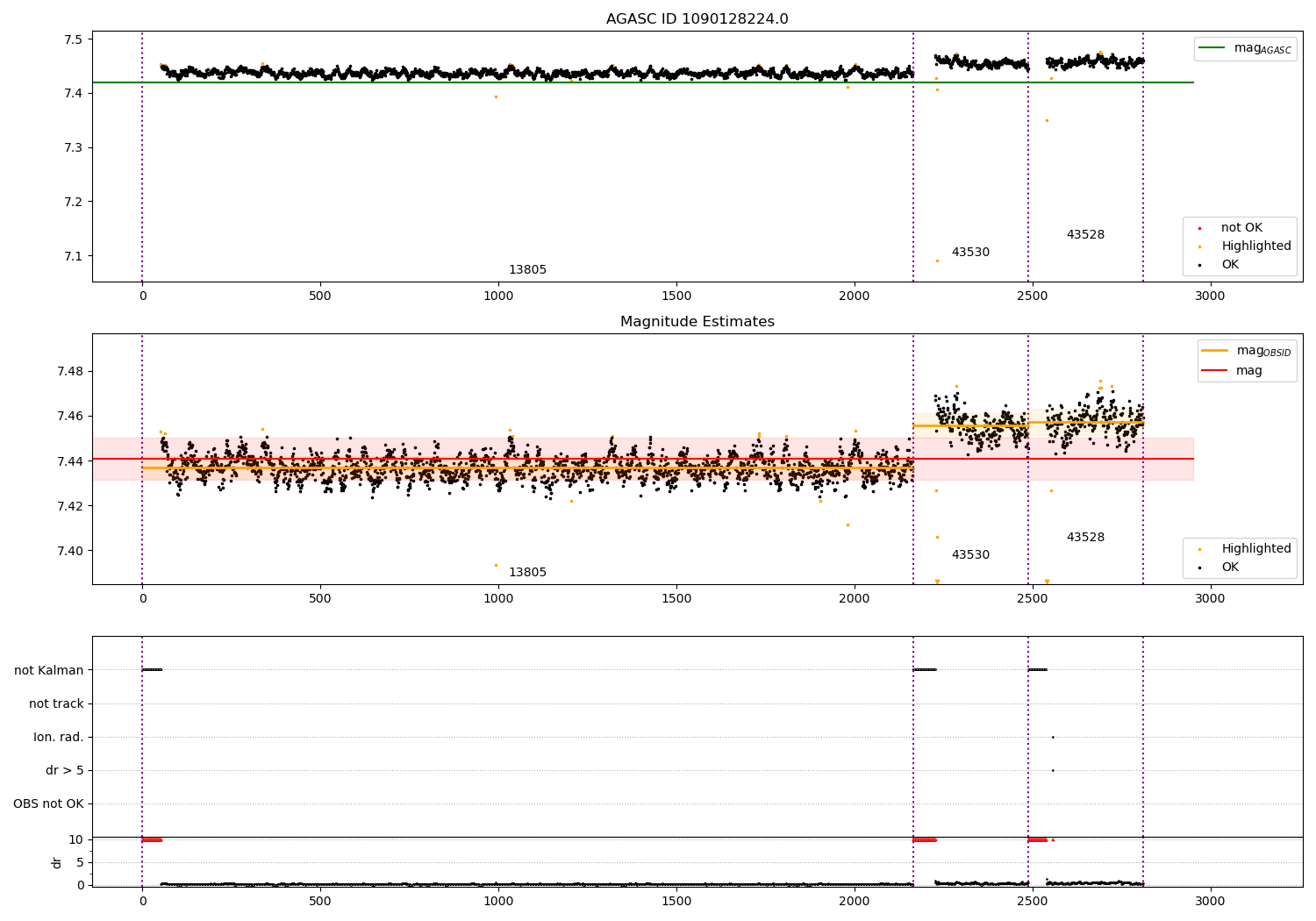Click y-axis tick 7.3 in the AGASC plot
This screenshot has width=1316, height=921.
coord(73,148)
